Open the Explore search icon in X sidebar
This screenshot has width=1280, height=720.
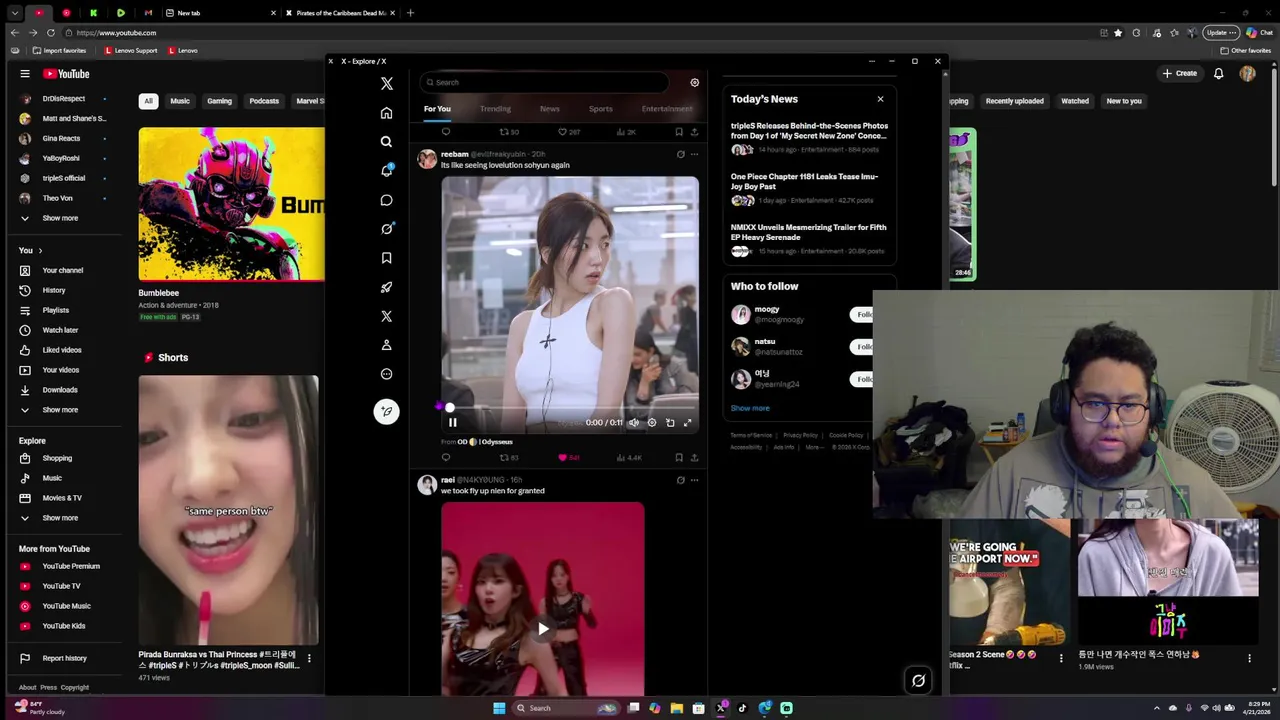(x=386, y=142)
